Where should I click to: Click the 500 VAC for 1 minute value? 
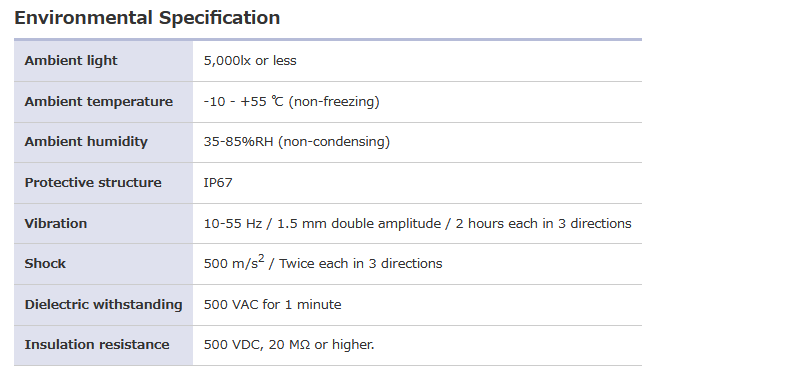click(x=272, y=305)
